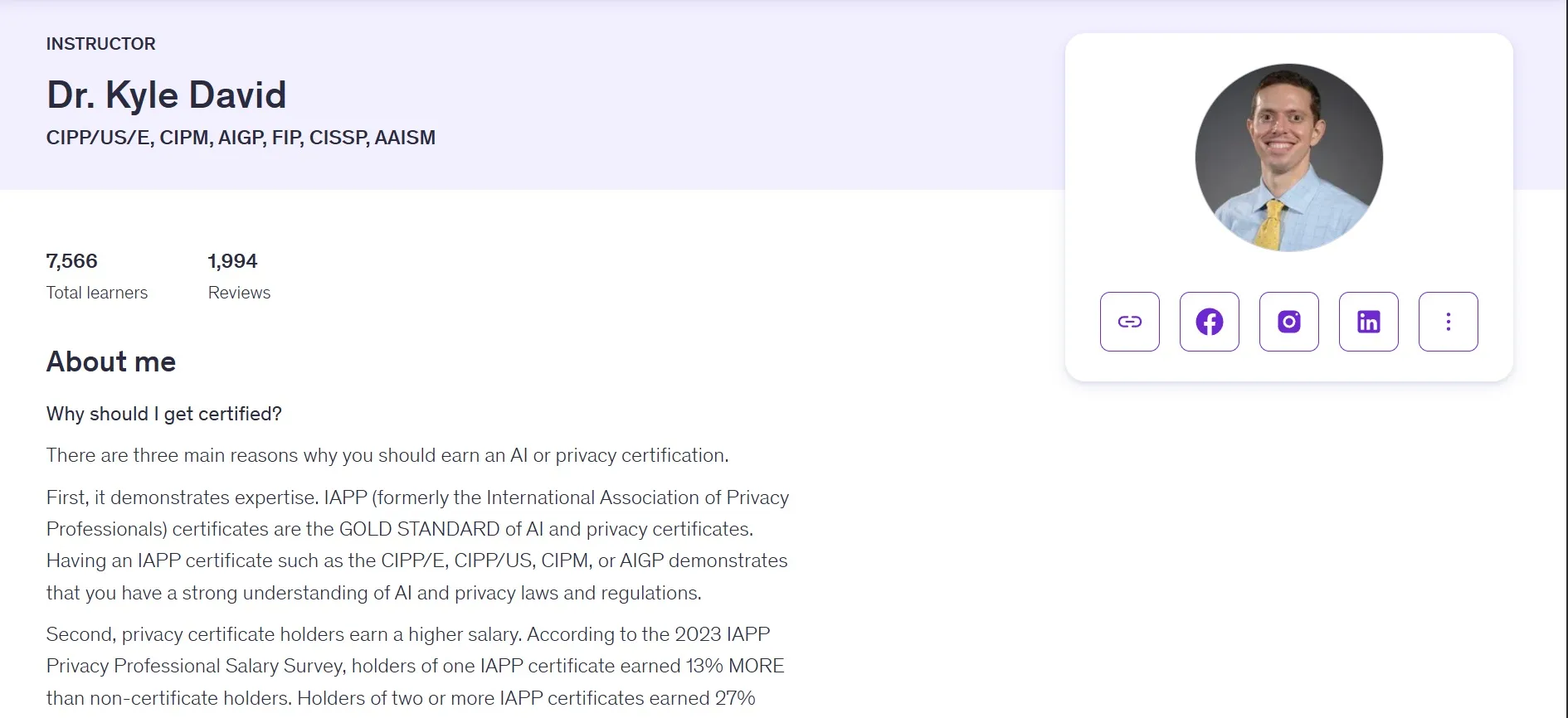The width and height of the screenshot is (1568, 718).
Task: Expand the three-dot more options menu
Action: [1448, 322]
